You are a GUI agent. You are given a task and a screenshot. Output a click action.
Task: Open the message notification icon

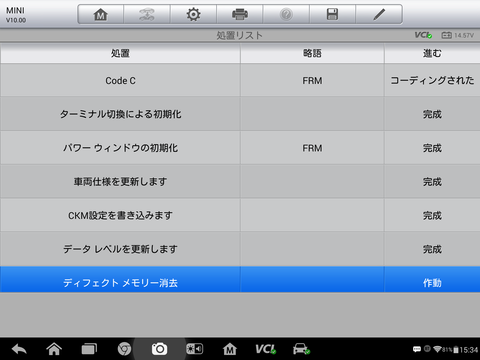[x=417, y=349]
